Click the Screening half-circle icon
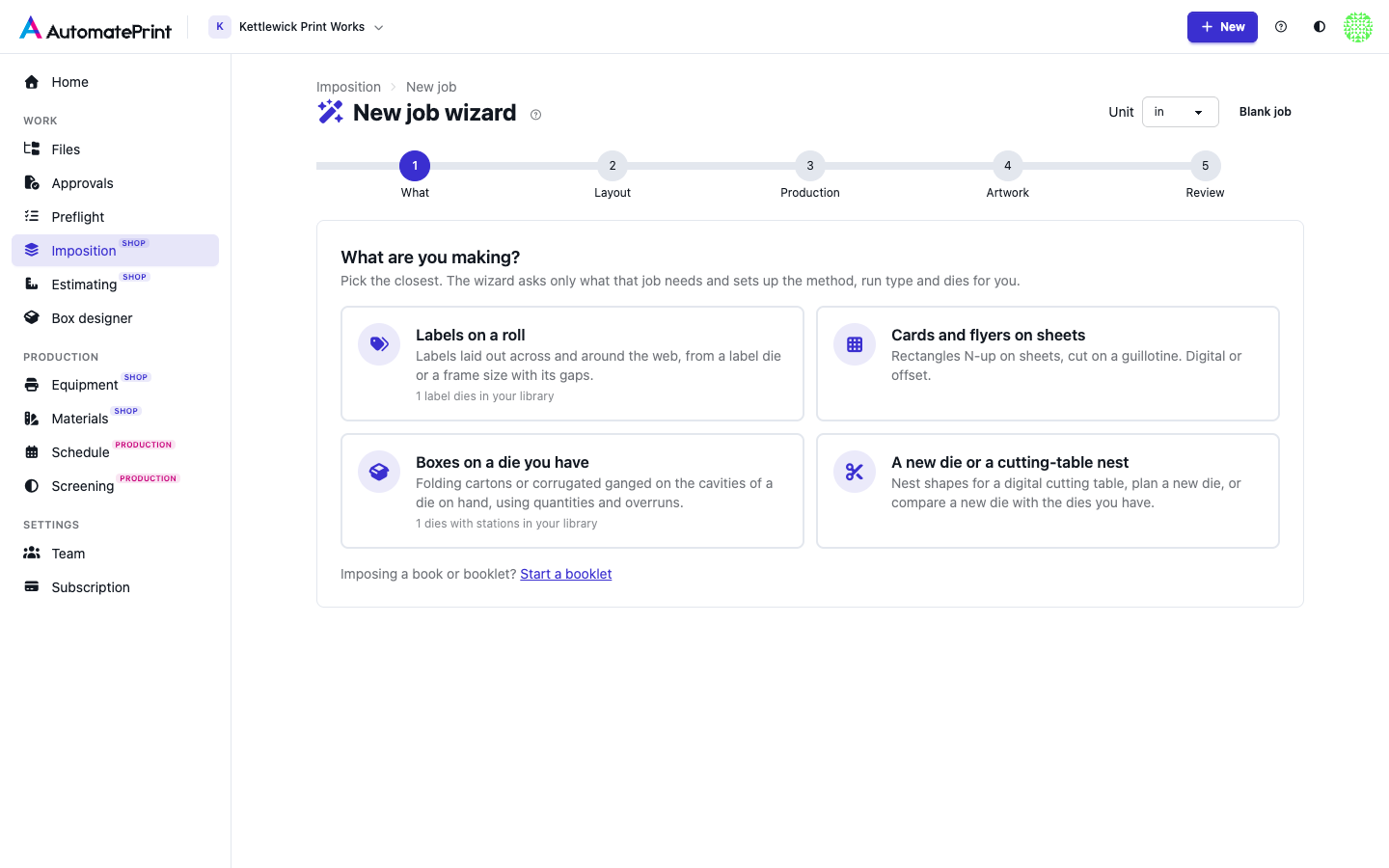The height and width of the screenshot is (868, 1389). (x=32, y=485)
